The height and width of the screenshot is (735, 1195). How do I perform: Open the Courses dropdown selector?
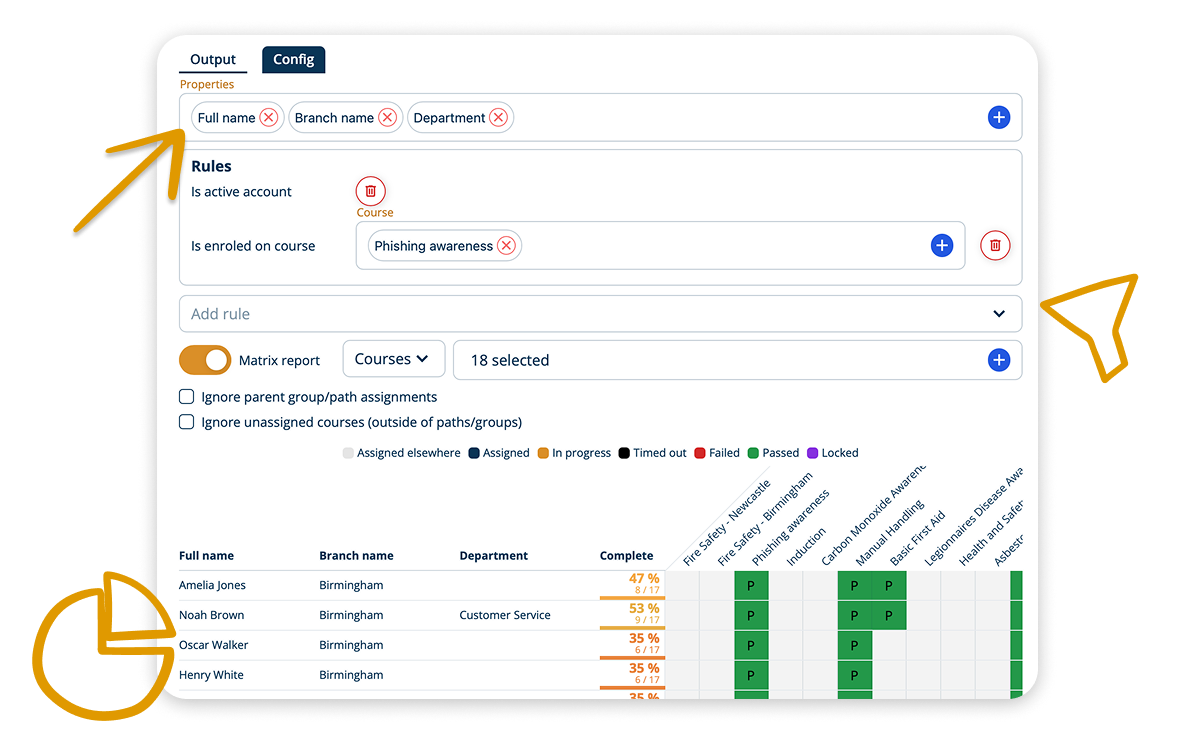click(392, 359)
